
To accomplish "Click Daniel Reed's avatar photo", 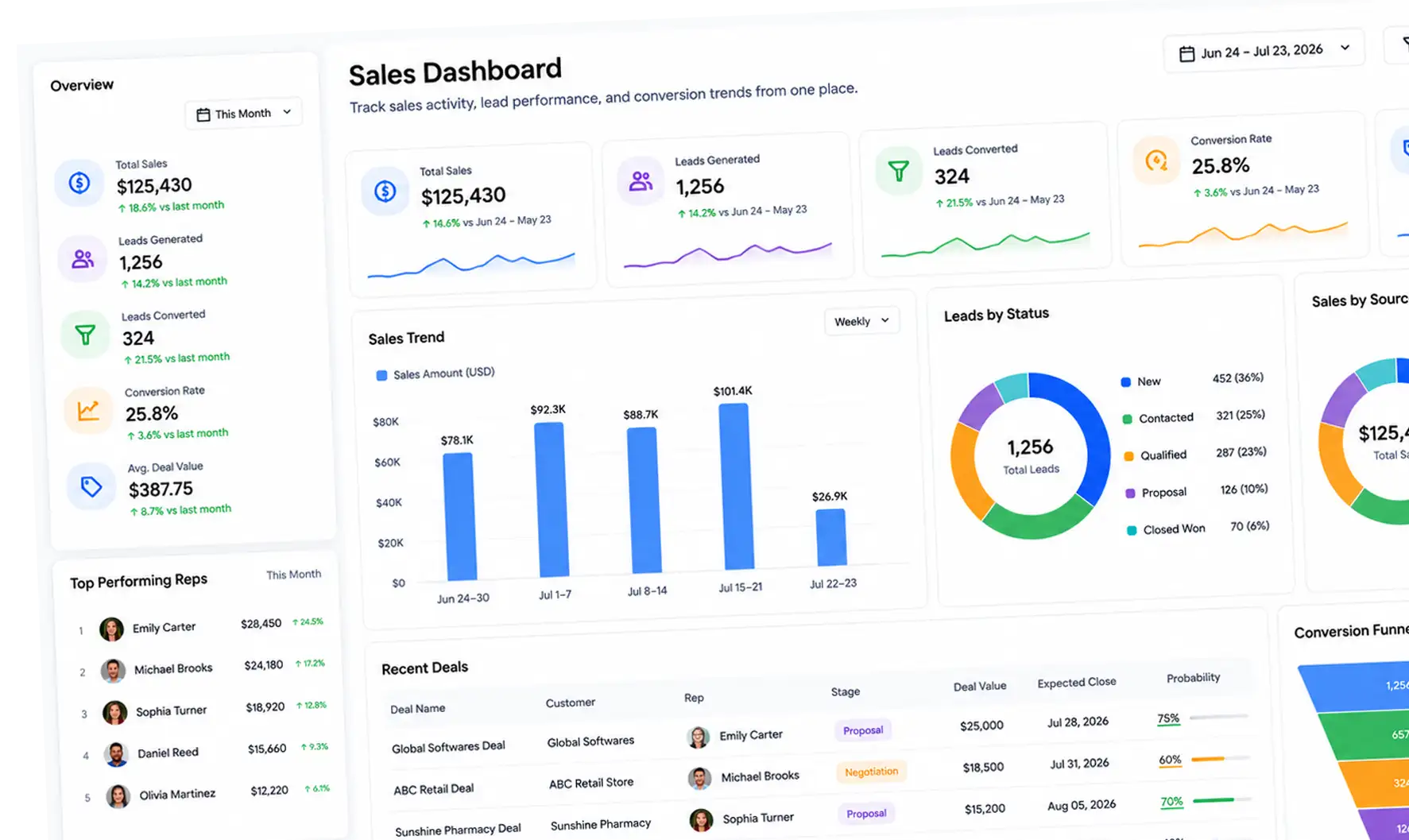I will [116, 754].
